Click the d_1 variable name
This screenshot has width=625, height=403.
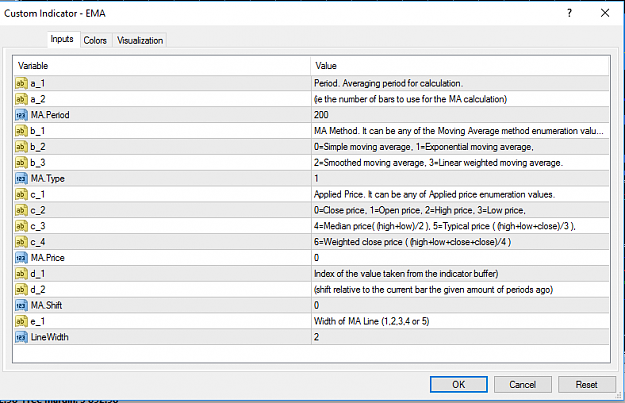pyautogui.click(x=38, y=274)
